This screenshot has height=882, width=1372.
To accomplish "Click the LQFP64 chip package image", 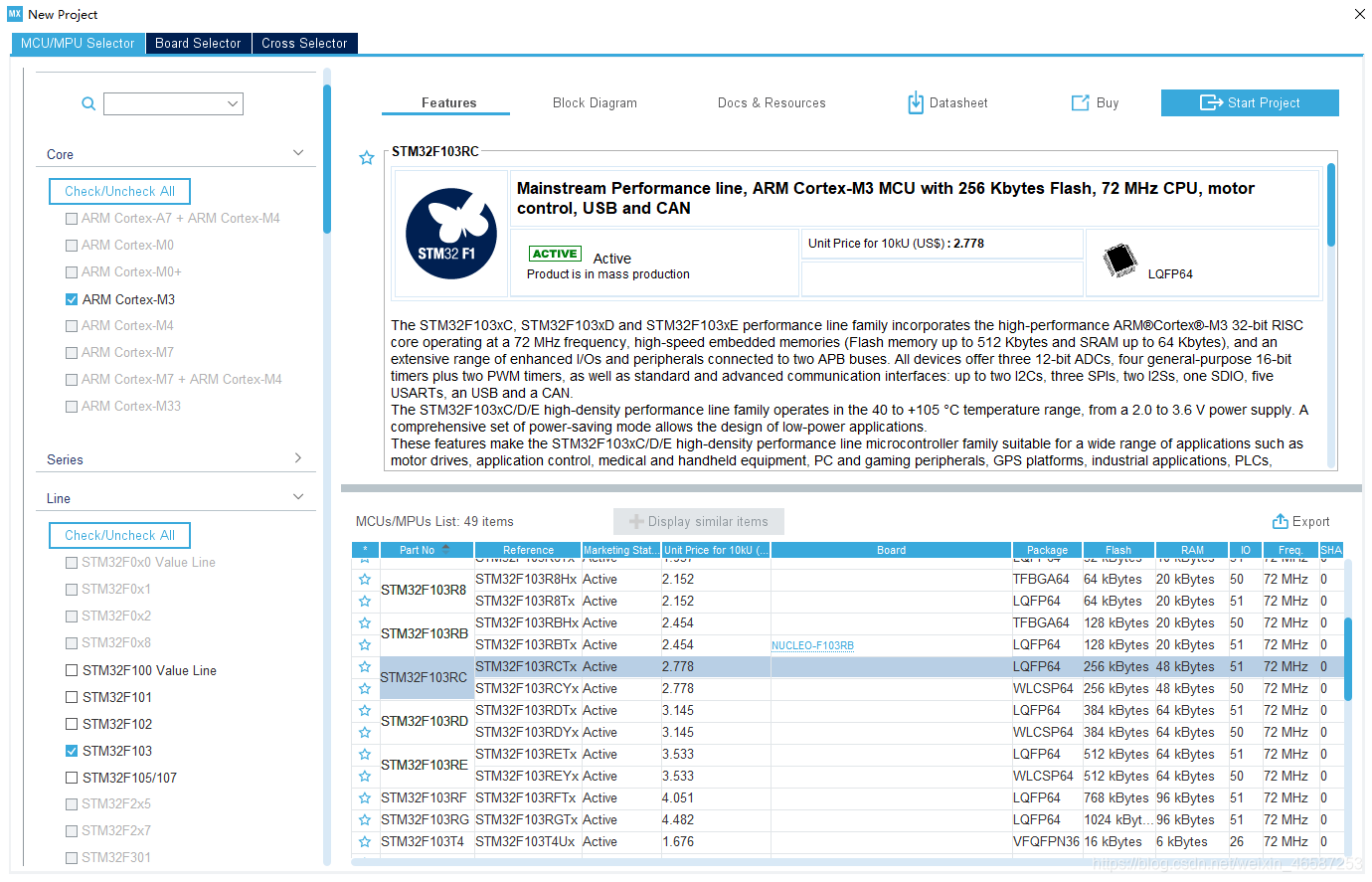I will [1120, 260].
